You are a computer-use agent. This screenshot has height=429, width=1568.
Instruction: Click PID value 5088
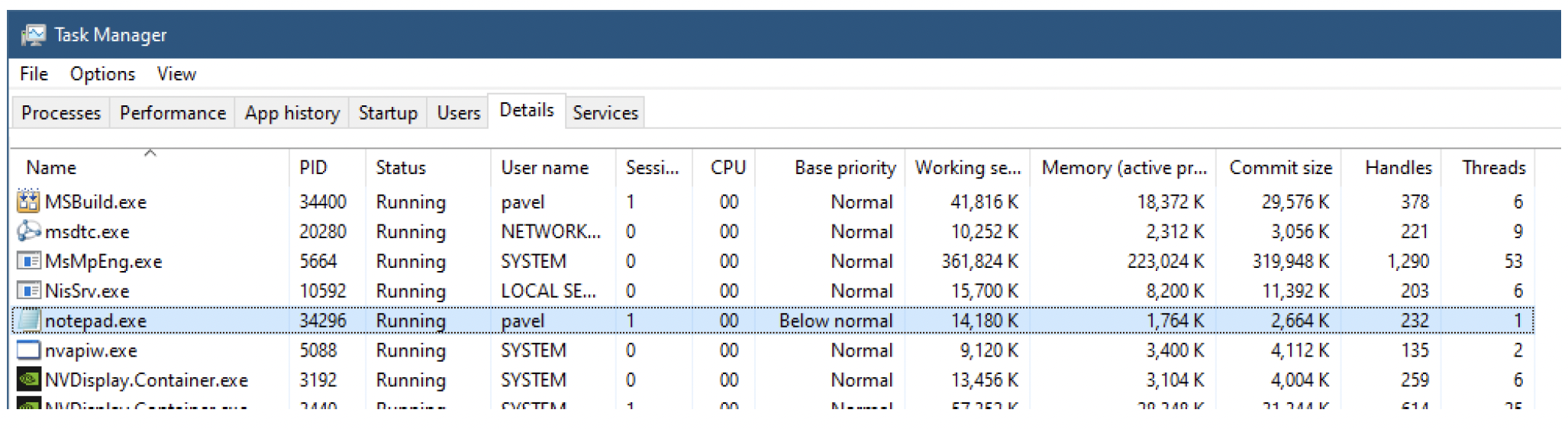tap(318, 351)
